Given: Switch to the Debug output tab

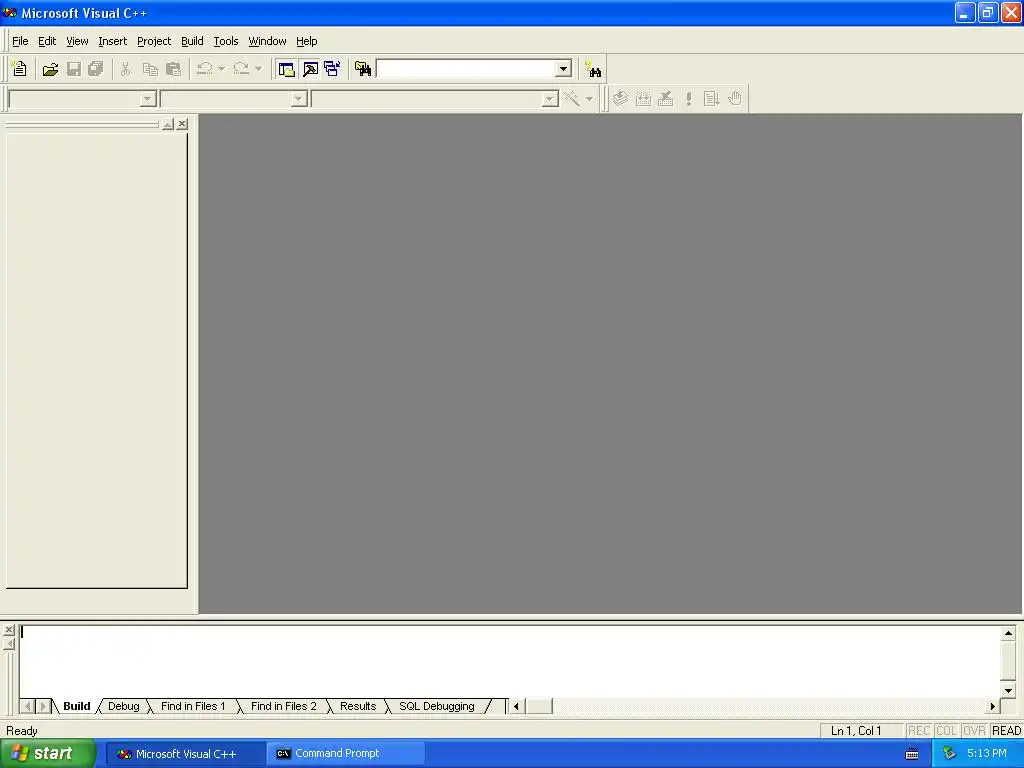Looking at the screenshot, I should (x=123, y=706).
